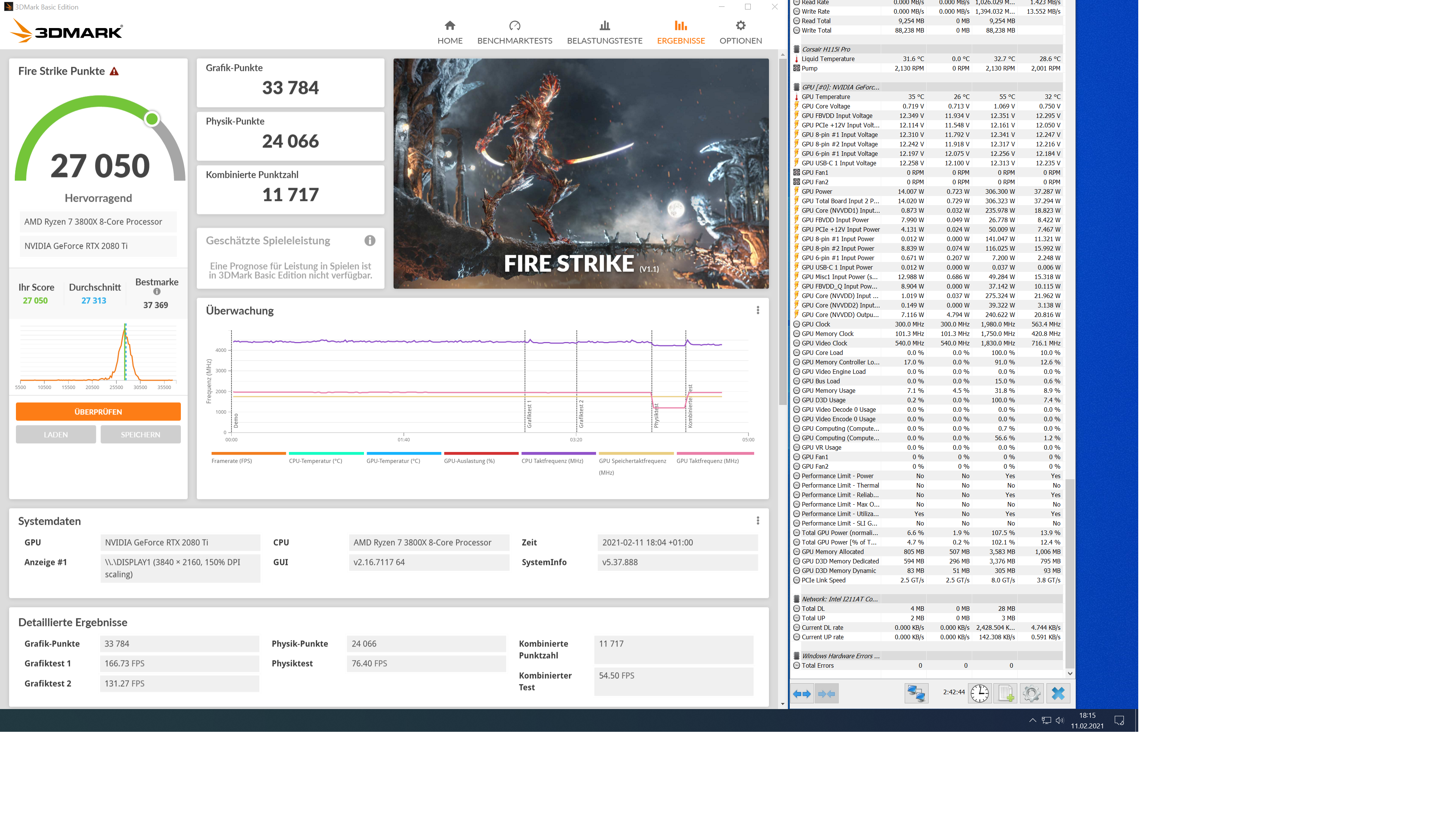Screen dimensions: 1456x819
Task: Click the 3DMark results vertical scrollbar
Action: tap(782, 232)
